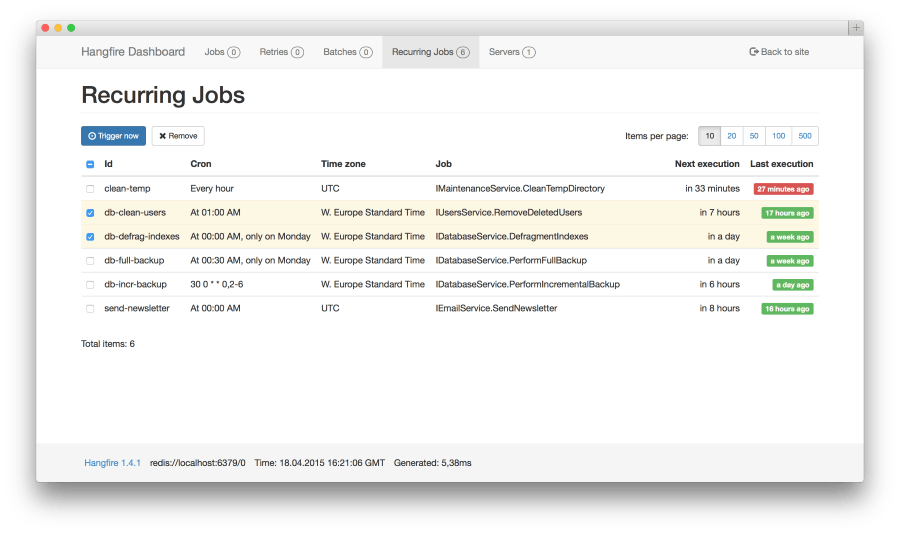This screenshot has height=534, width=900.
Task: Uncheck the db-clean-users row checkbox
Action: pyautogui.click(x=90, y=213)
